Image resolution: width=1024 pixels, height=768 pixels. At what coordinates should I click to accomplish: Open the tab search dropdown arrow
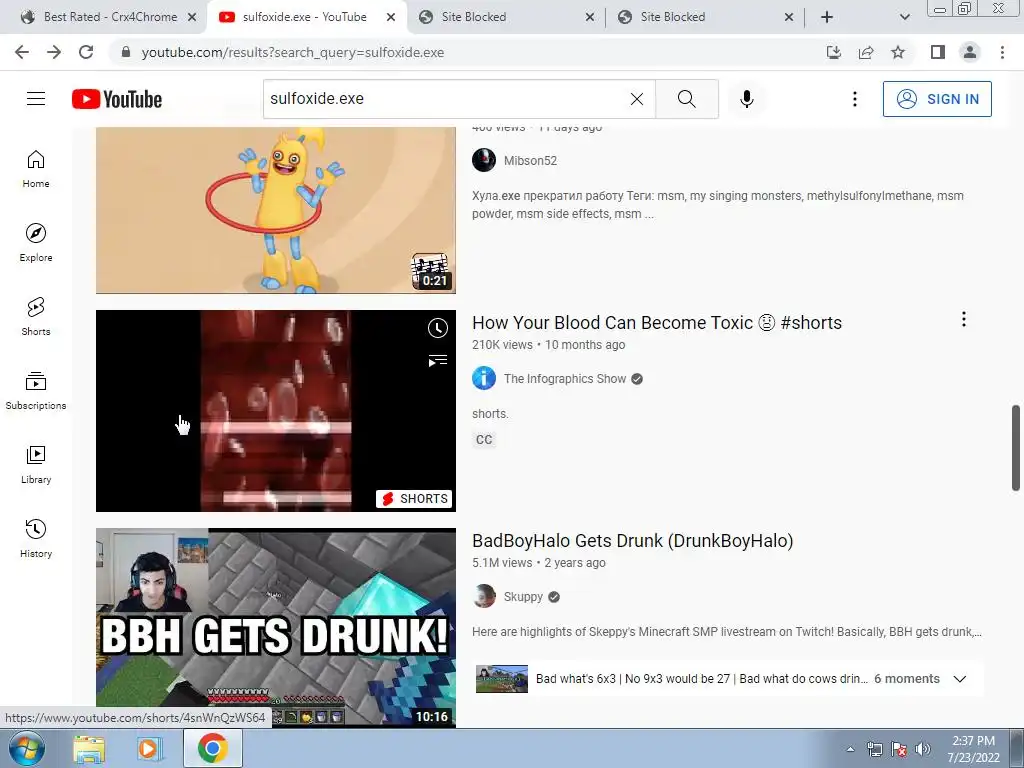pos(904,18)
